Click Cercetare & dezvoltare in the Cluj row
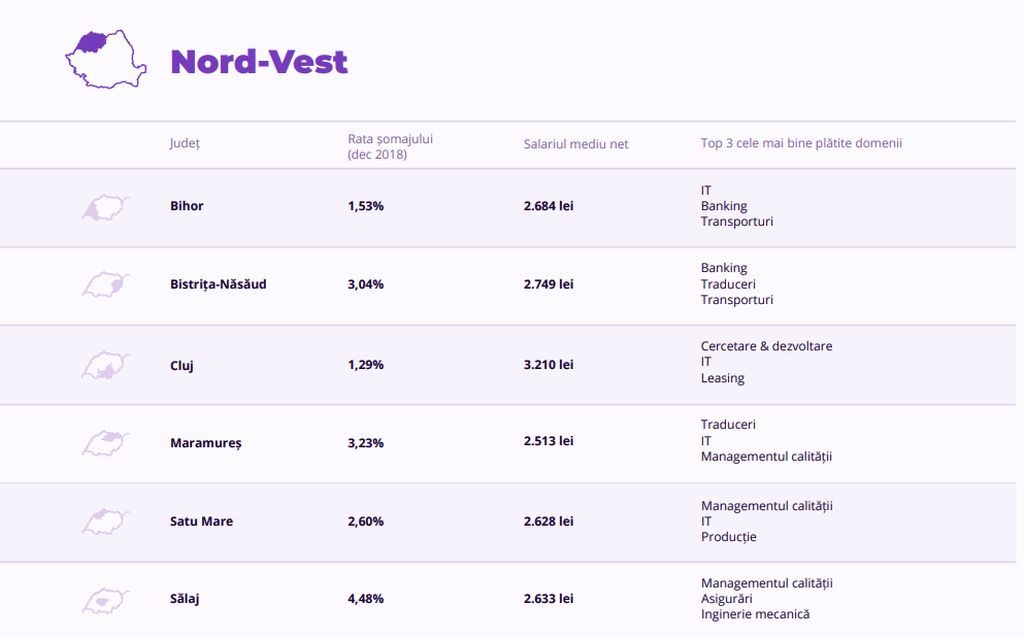Viewport: 1024px width, 638px height. pos(766,346)
